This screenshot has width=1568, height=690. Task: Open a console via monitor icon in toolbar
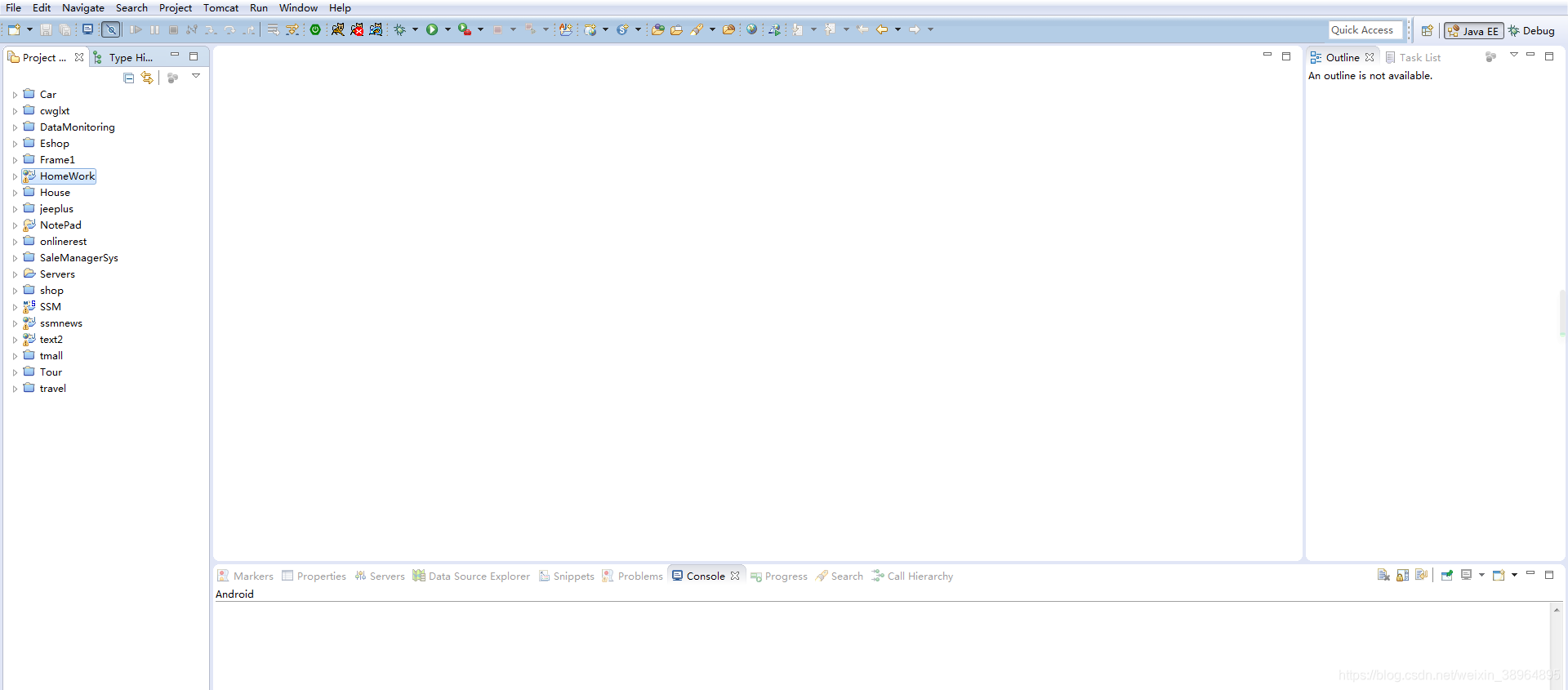87,29
